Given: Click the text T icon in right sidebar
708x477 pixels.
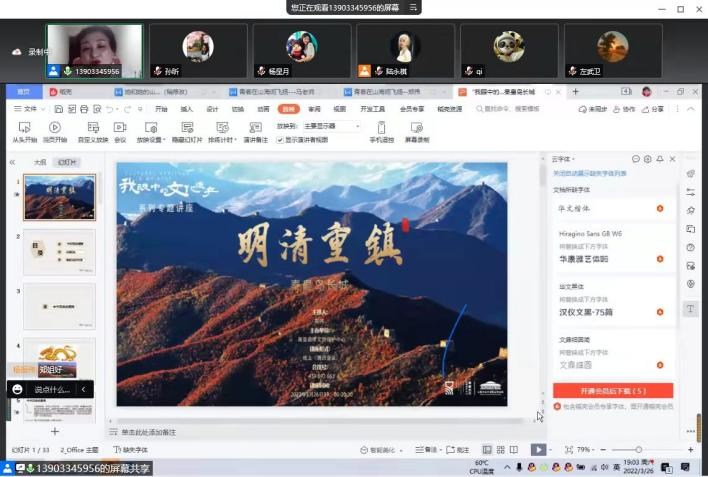Looking at the screenshot, I should [690, 309].
